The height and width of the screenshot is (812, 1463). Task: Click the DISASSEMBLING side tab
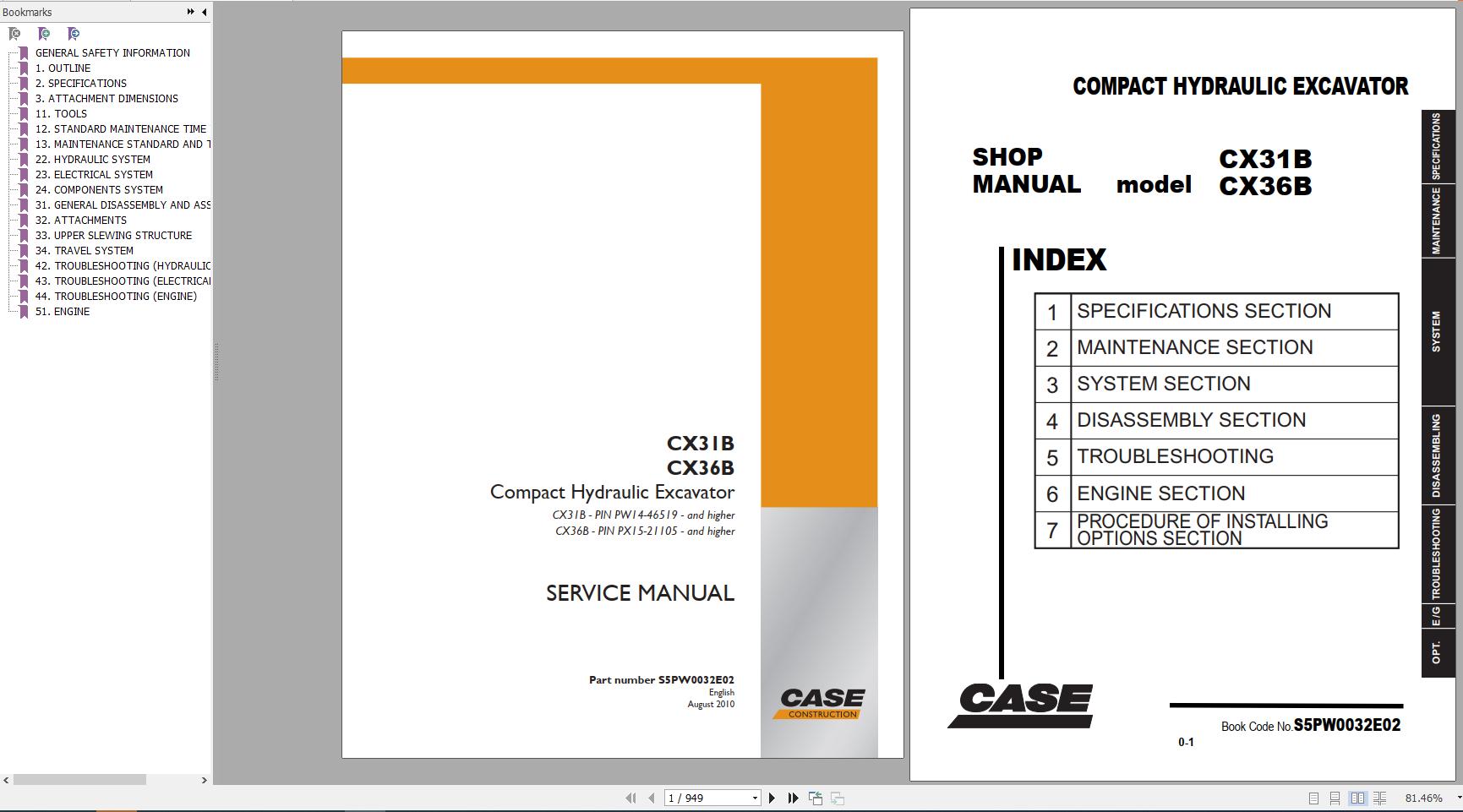[x=1437, y=455]
